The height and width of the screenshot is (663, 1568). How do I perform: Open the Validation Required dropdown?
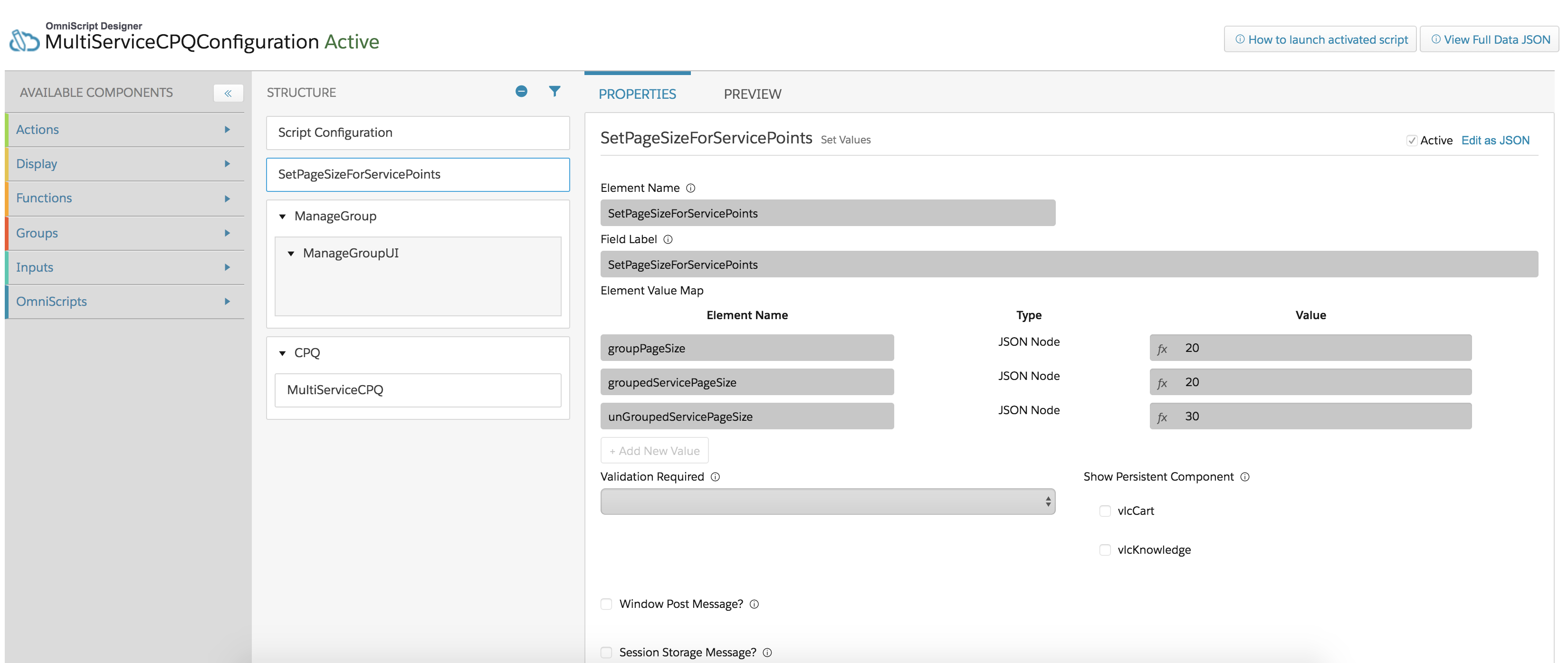(828, 502)
